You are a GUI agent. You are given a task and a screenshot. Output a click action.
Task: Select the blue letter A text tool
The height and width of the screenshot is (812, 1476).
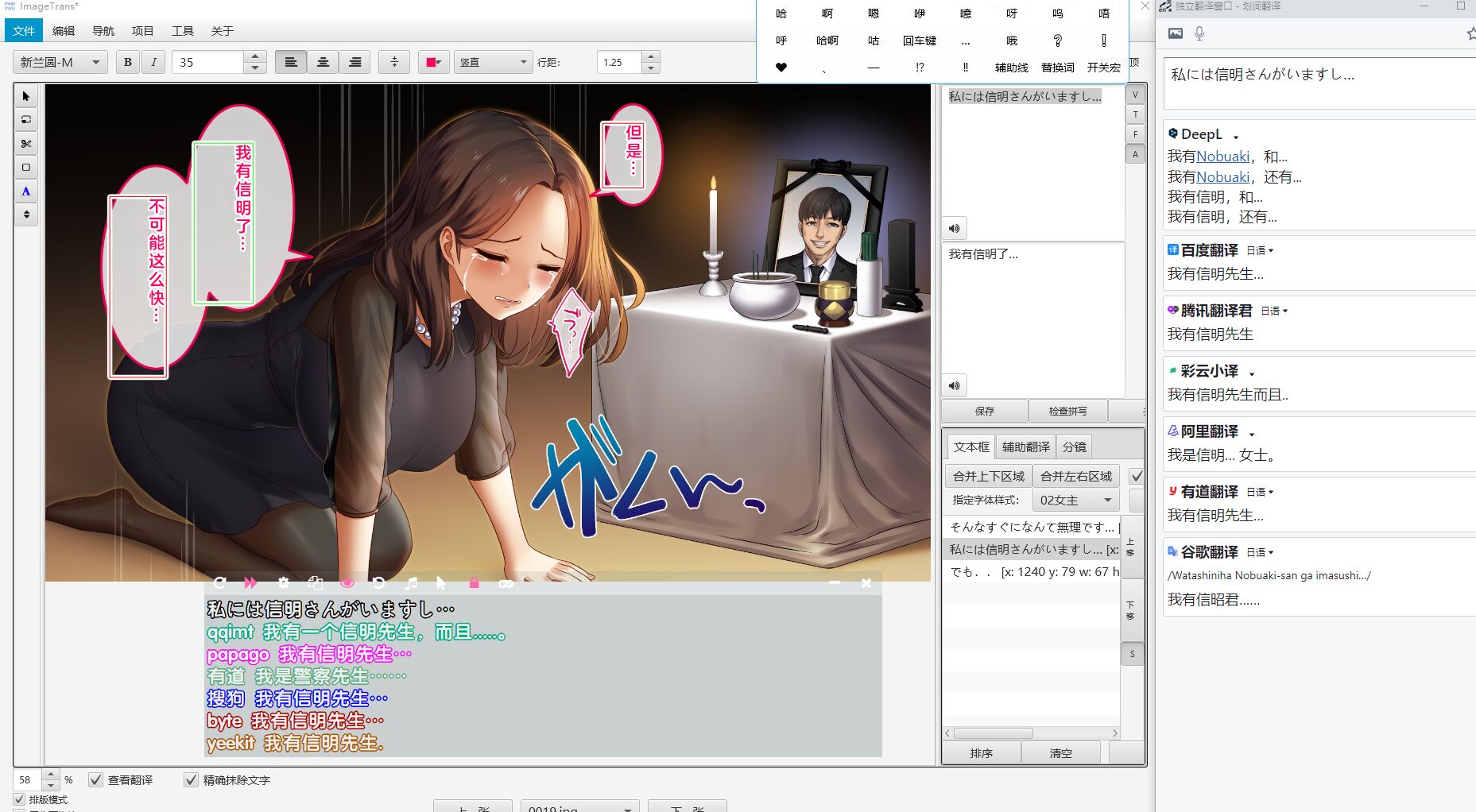click(26, 191)
